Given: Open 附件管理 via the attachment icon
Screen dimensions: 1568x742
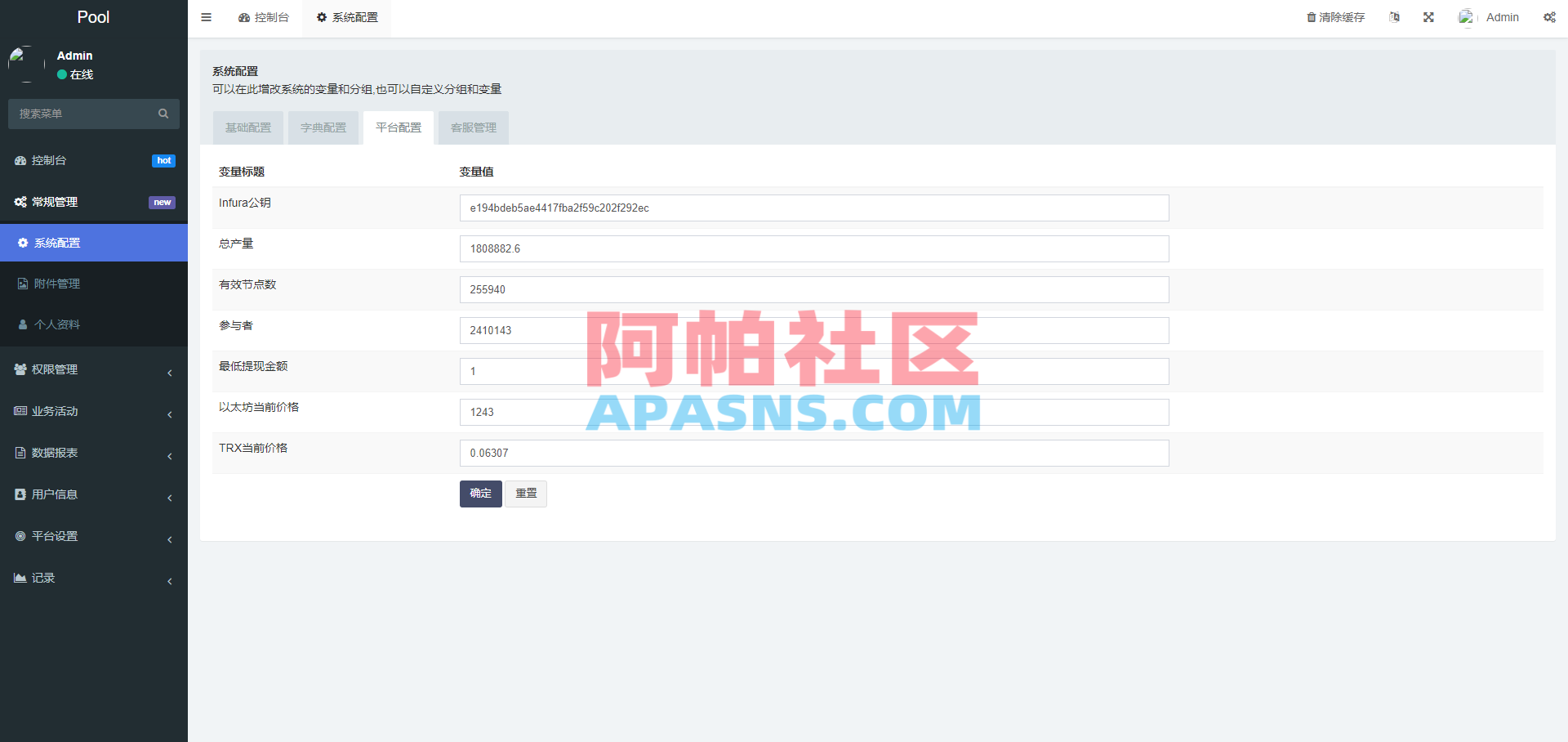Looking at the screenshot, I should tap(22, 283).
